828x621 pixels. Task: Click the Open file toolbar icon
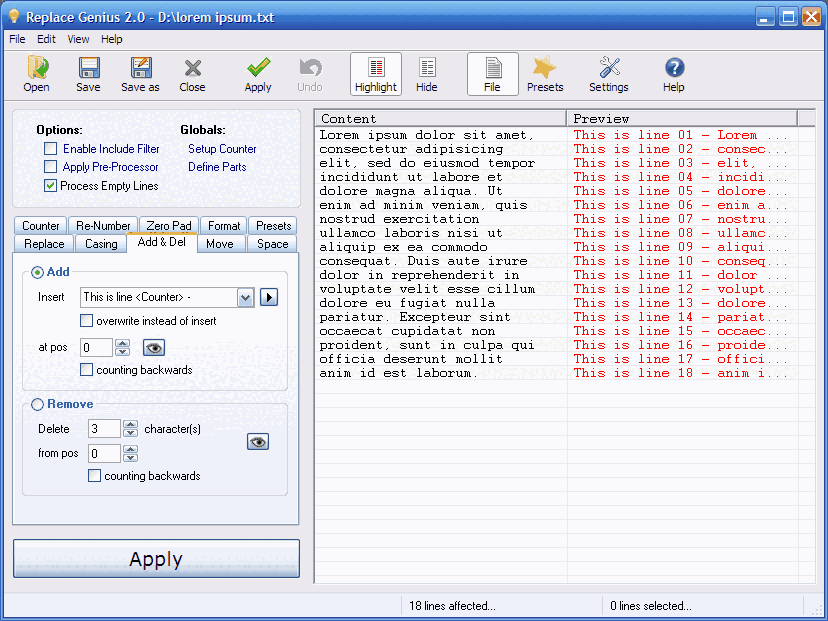click(37, 74)
